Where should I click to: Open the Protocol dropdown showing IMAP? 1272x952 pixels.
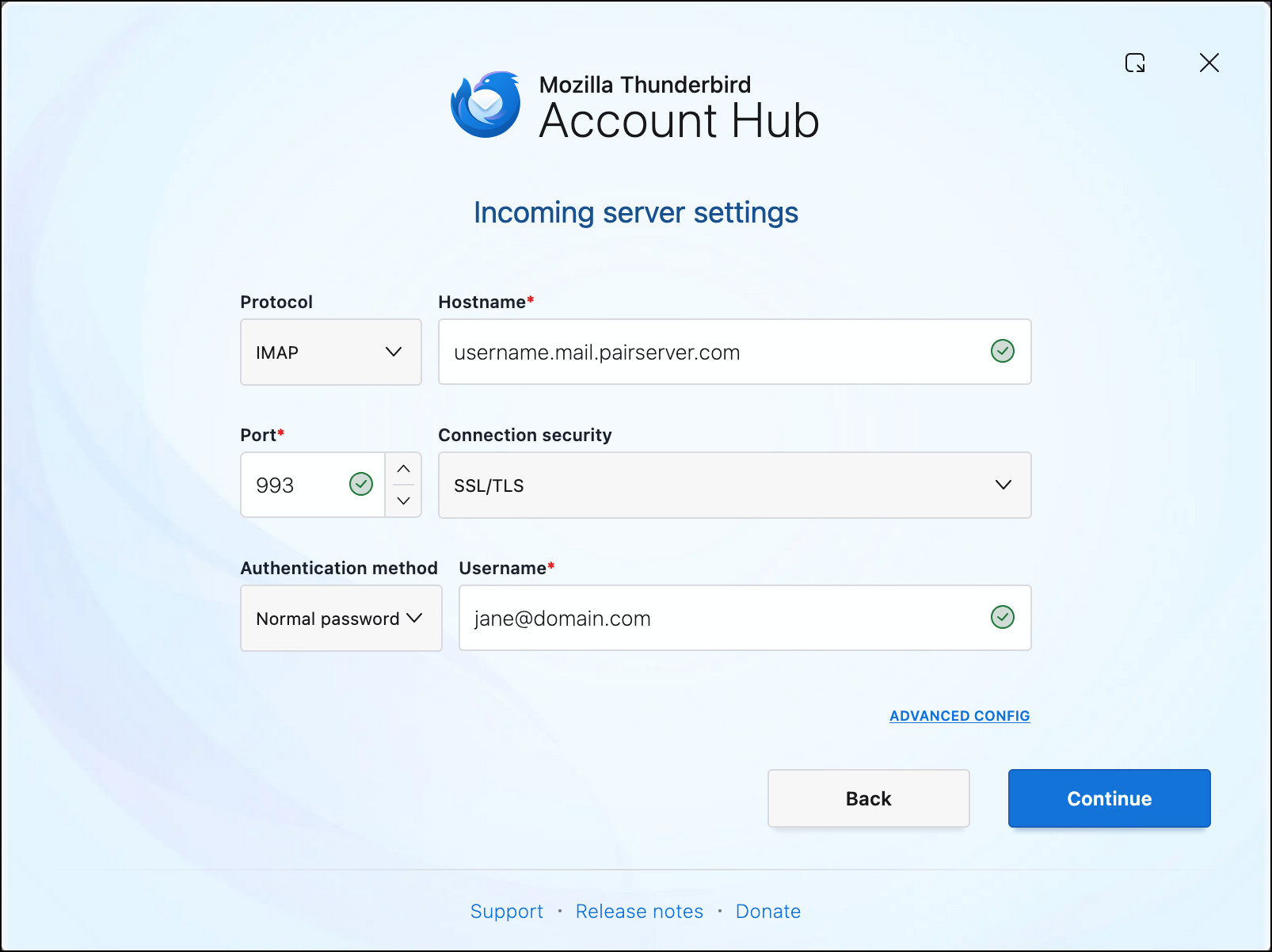coord(331,352)
